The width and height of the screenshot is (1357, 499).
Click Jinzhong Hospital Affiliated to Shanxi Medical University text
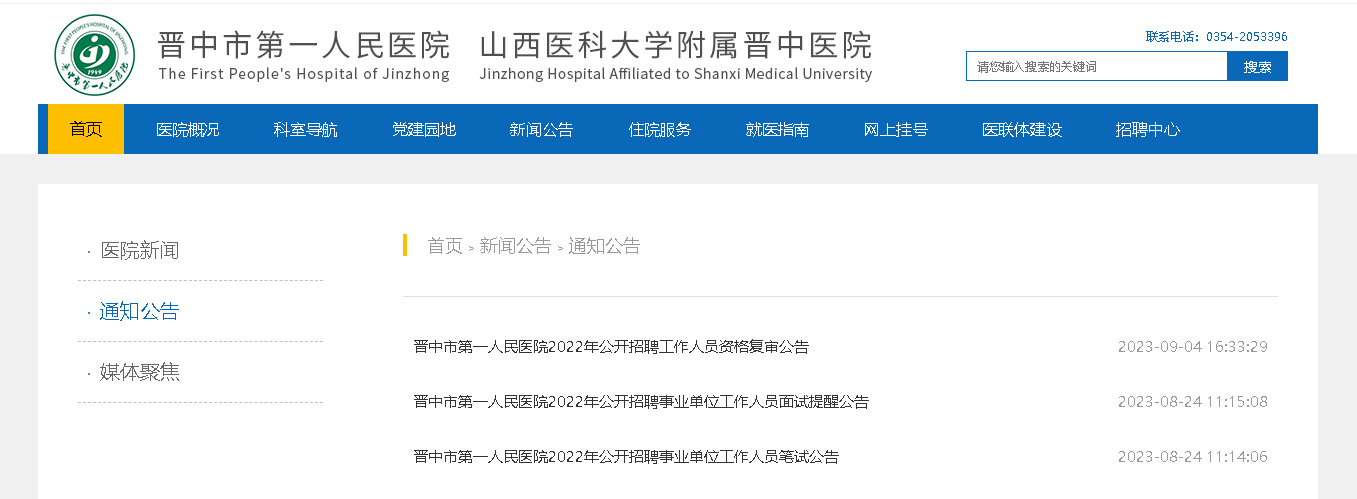click(676, 74)
